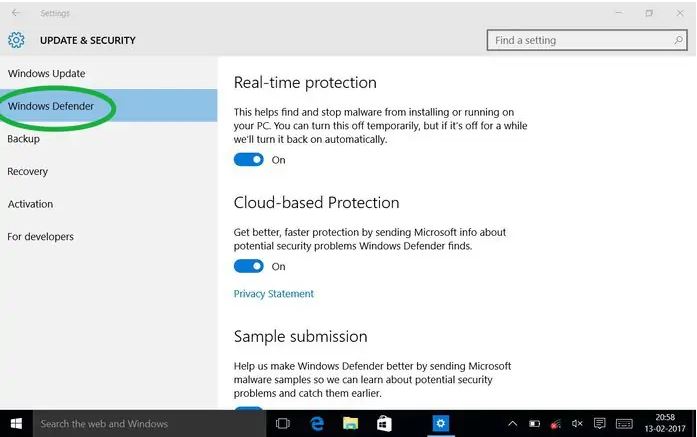Click the muted volume icon in tray
Viewport: 697px width, 437px height.
click(577, 424)
